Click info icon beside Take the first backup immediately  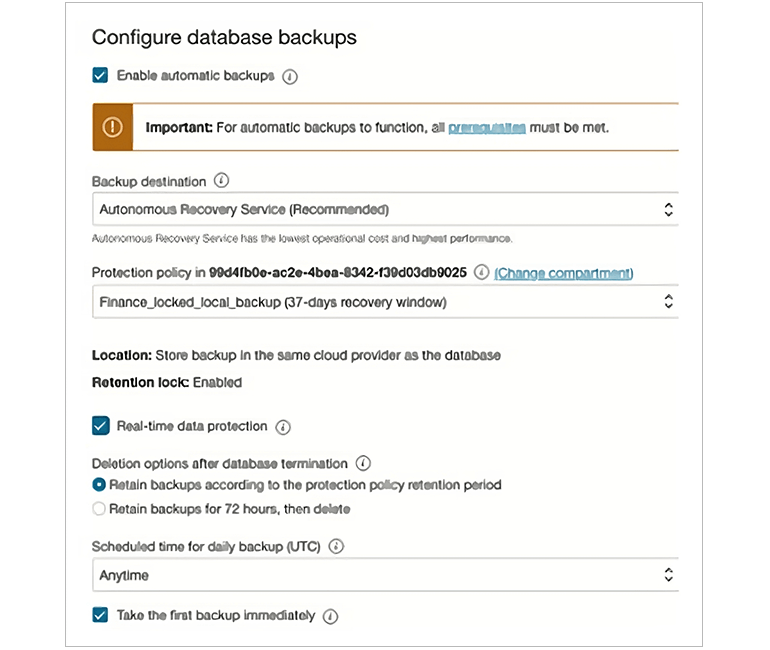click(x=330, y=616)
